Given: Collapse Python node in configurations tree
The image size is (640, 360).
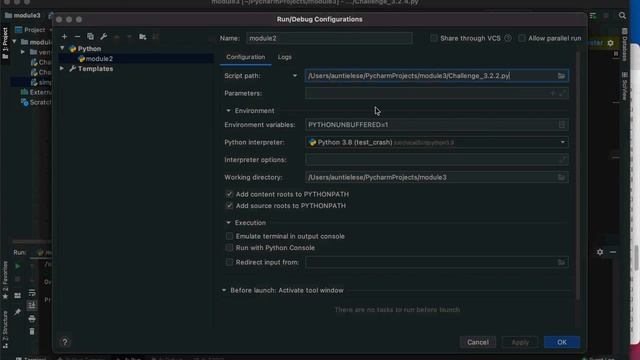Looking at the screenshot, I should pyautogui.click(x=62, y=48).
